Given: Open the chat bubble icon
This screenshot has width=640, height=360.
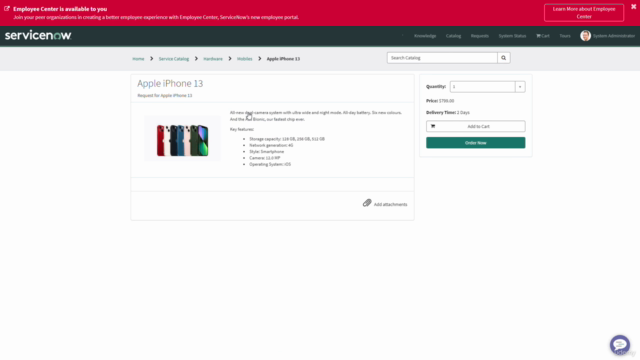Looking at the screenshot, I should pyautogui.click(x=620, y=345).
